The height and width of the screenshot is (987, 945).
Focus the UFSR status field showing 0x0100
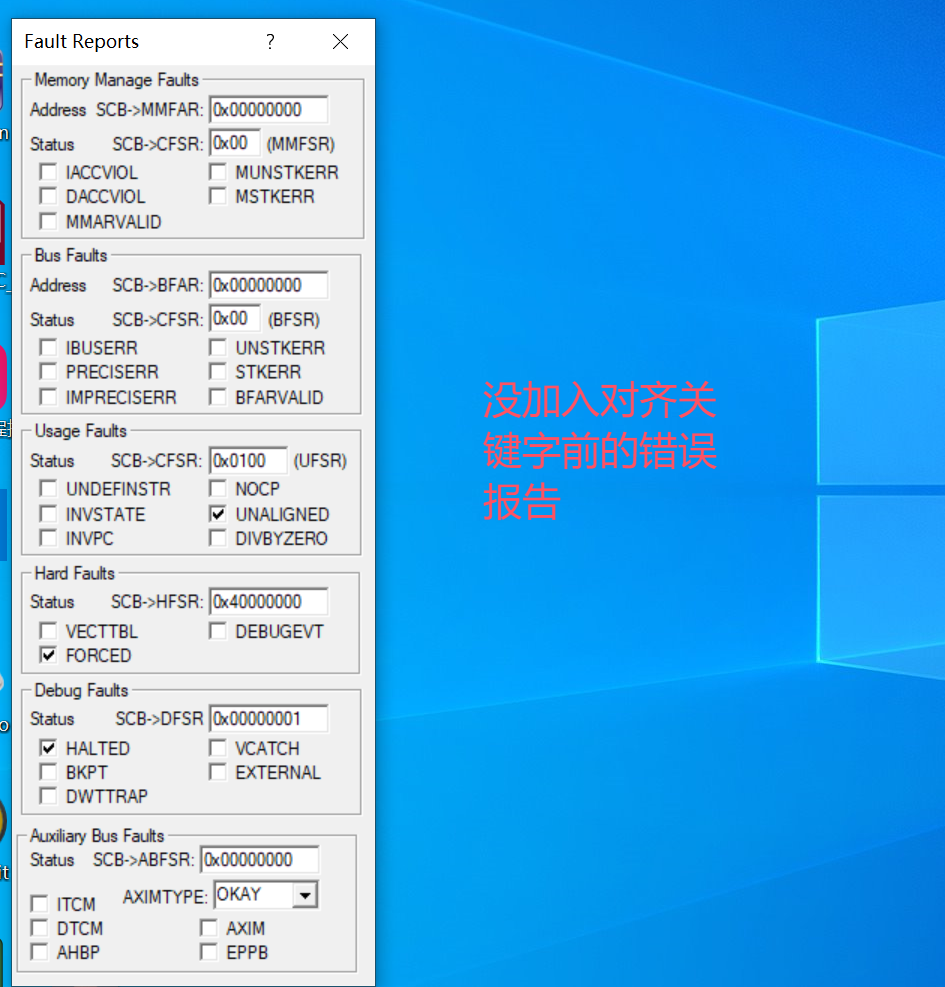coord(247,461)
